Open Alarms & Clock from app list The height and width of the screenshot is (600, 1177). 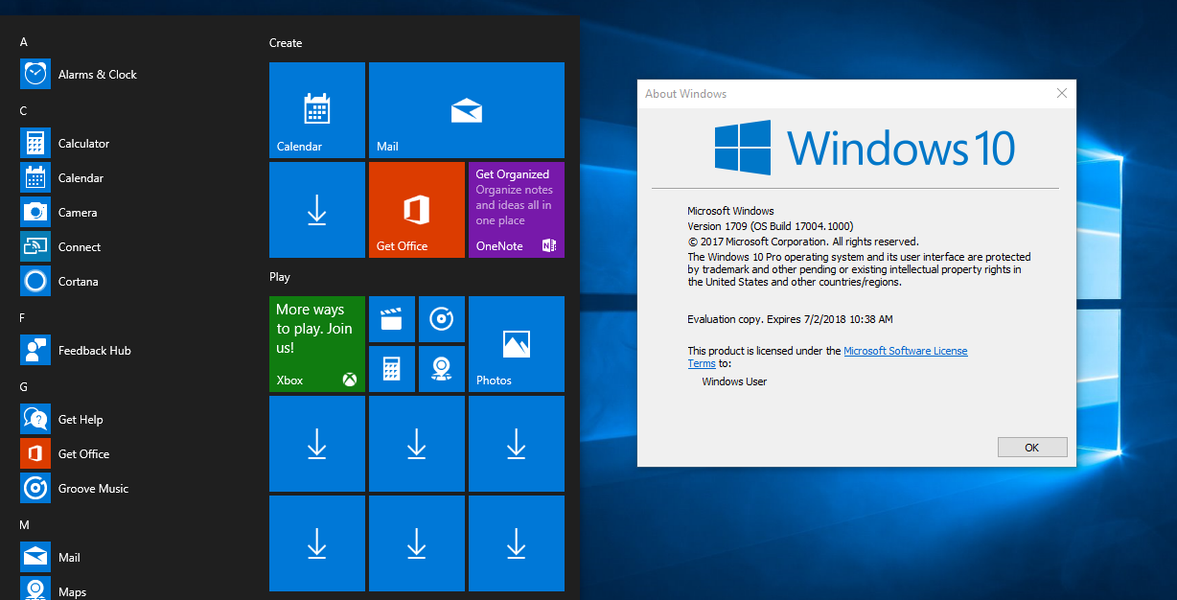pos(79,74)
